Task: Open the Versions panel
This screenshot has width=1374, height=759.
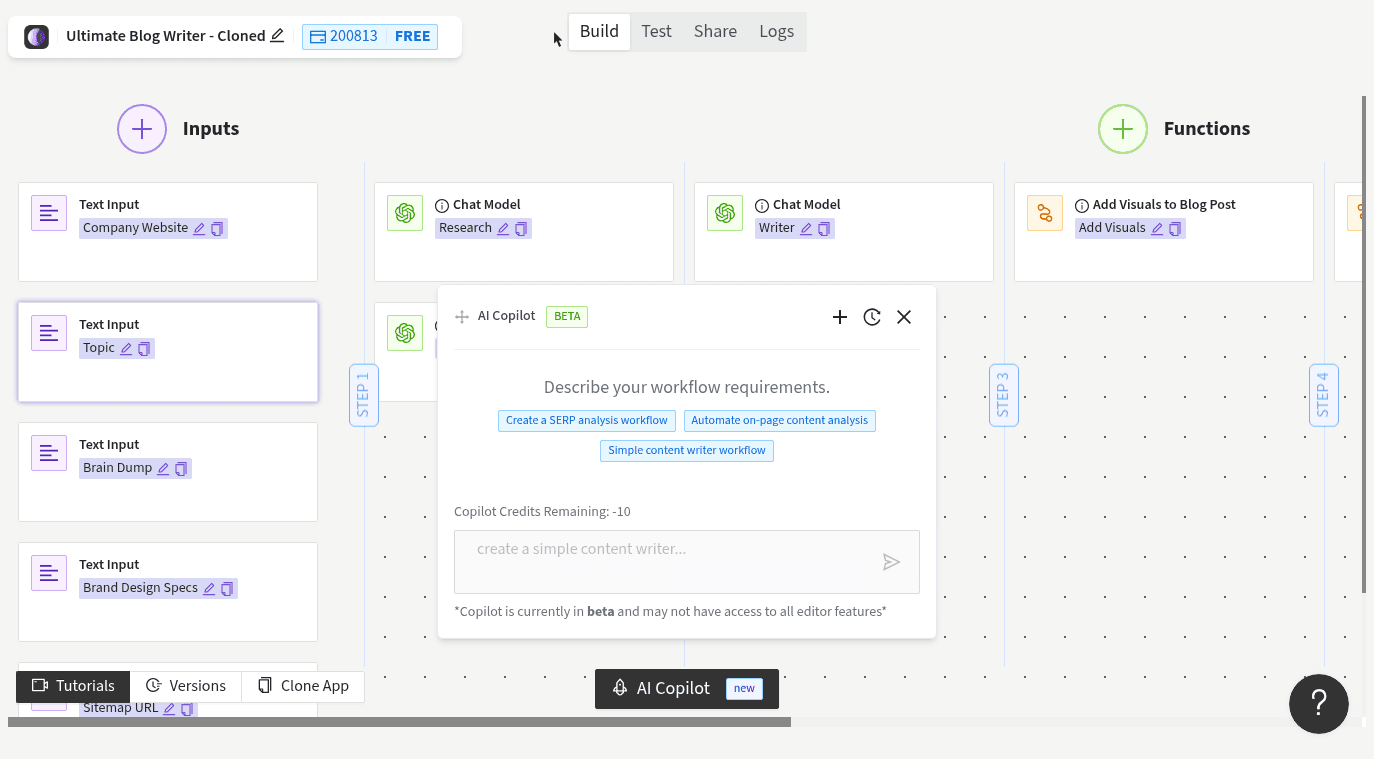Action: pos(186,686)
